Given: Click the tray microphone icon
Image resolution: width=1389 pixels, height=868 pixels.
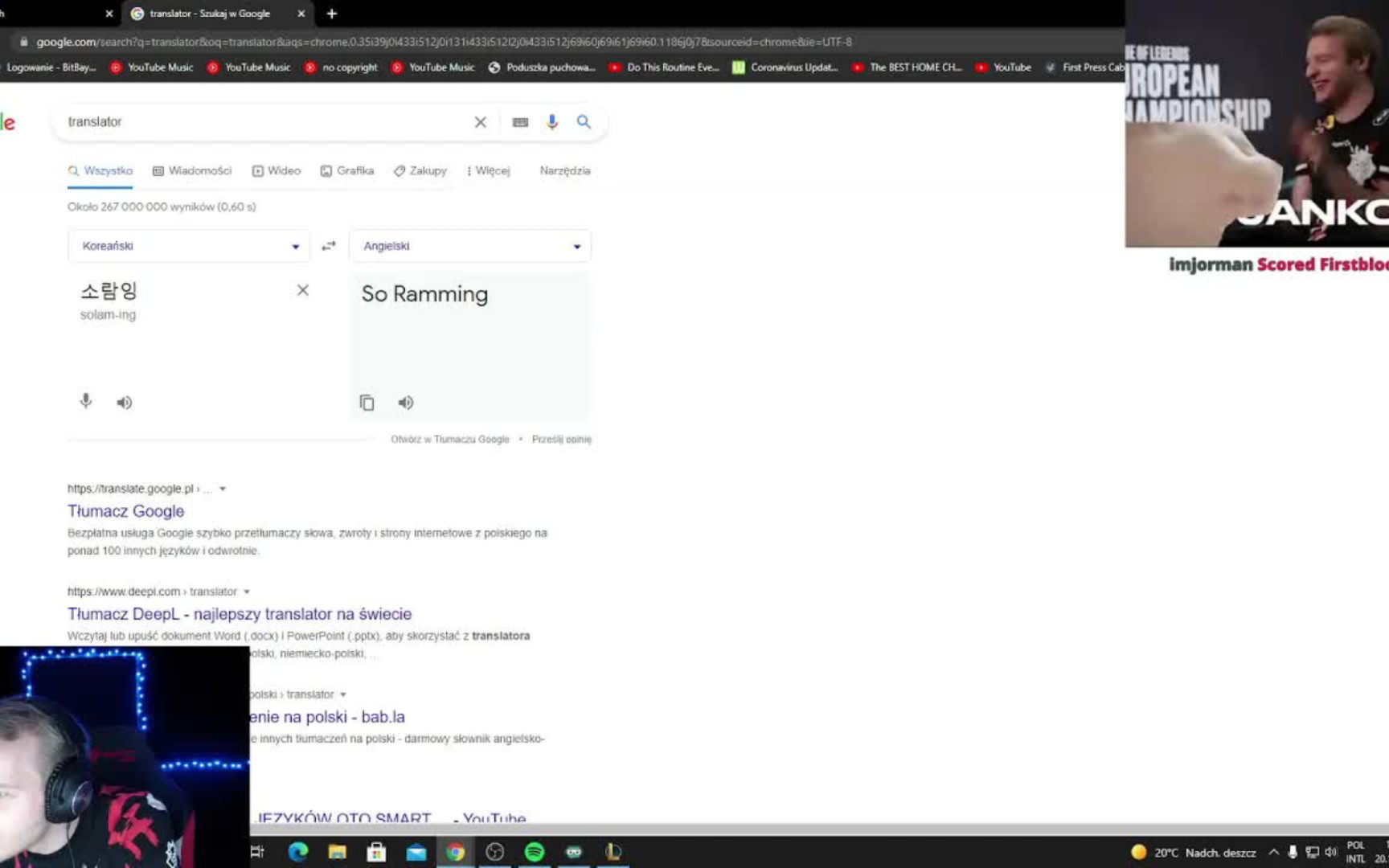Looking at the screenshot, I should click(x=1293, y=852).
